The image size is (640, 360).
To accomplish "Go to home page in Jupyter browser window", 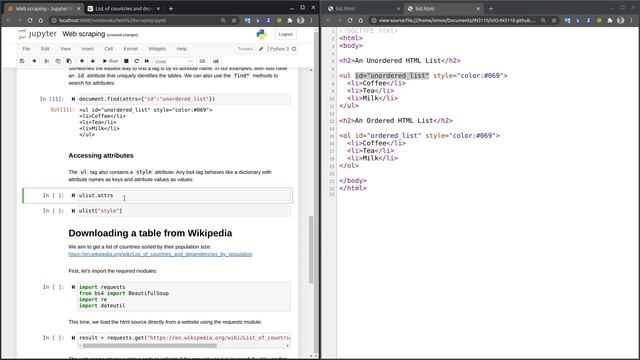I will click(x=40, y=20).
